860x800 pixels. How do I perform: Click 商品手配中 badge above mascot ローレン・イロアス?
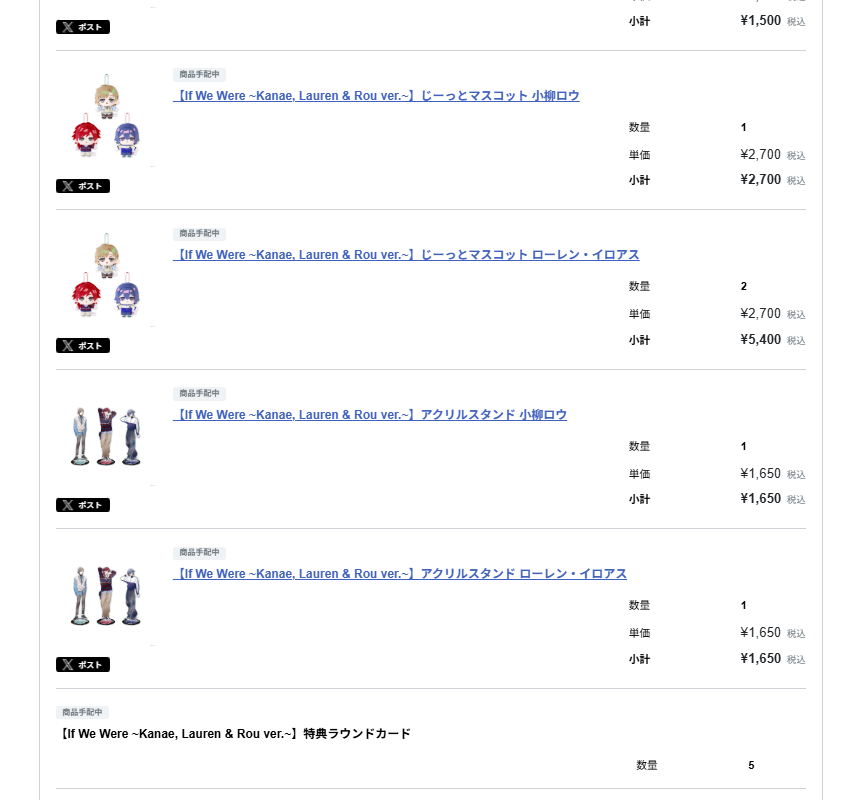click(x=199, y=234)
